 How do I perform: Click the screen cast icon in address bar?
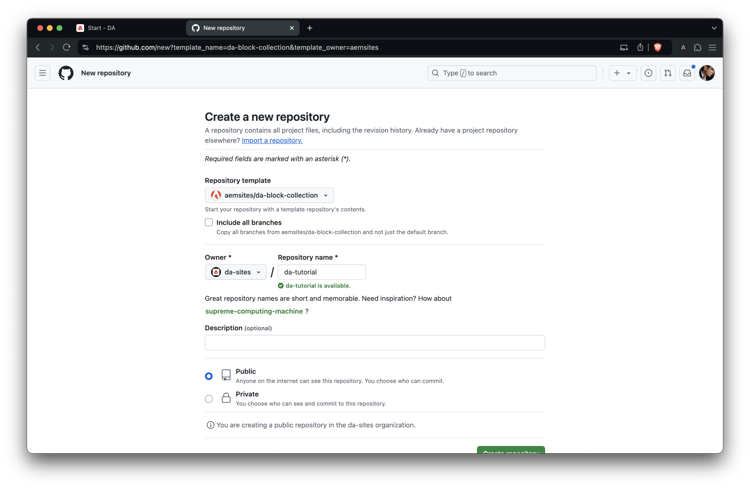[x=624, y=47]
